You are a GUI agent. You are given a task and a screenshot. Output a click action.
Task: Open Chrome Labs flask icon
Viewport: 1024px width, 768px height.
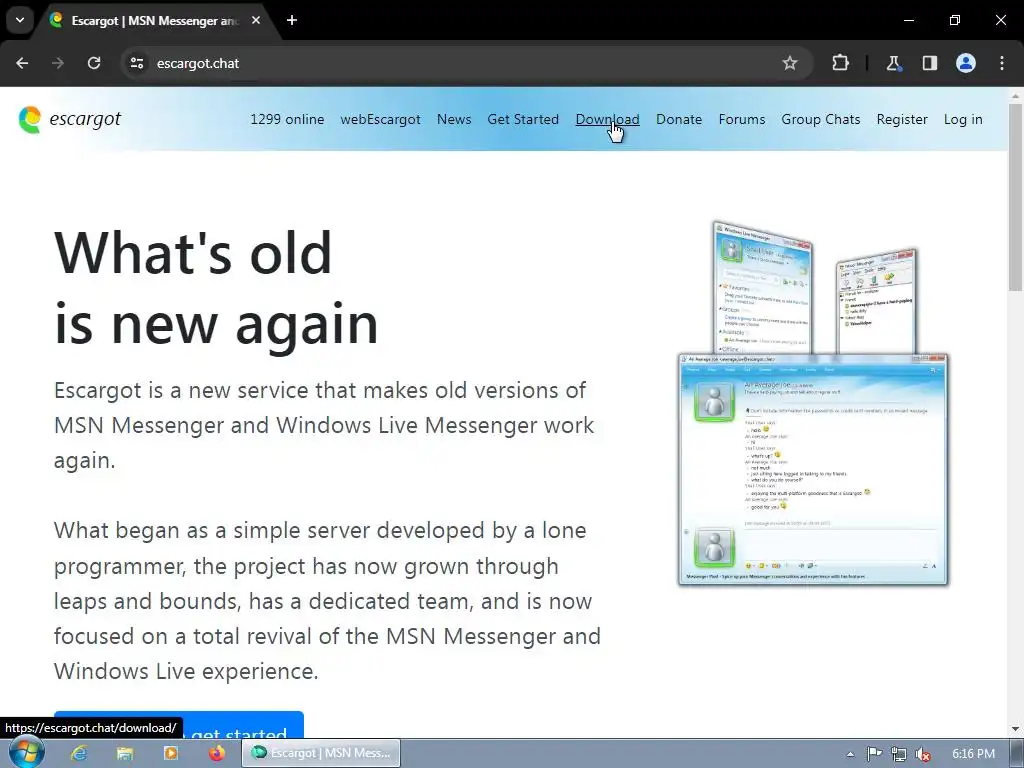[x=893, y=63]
